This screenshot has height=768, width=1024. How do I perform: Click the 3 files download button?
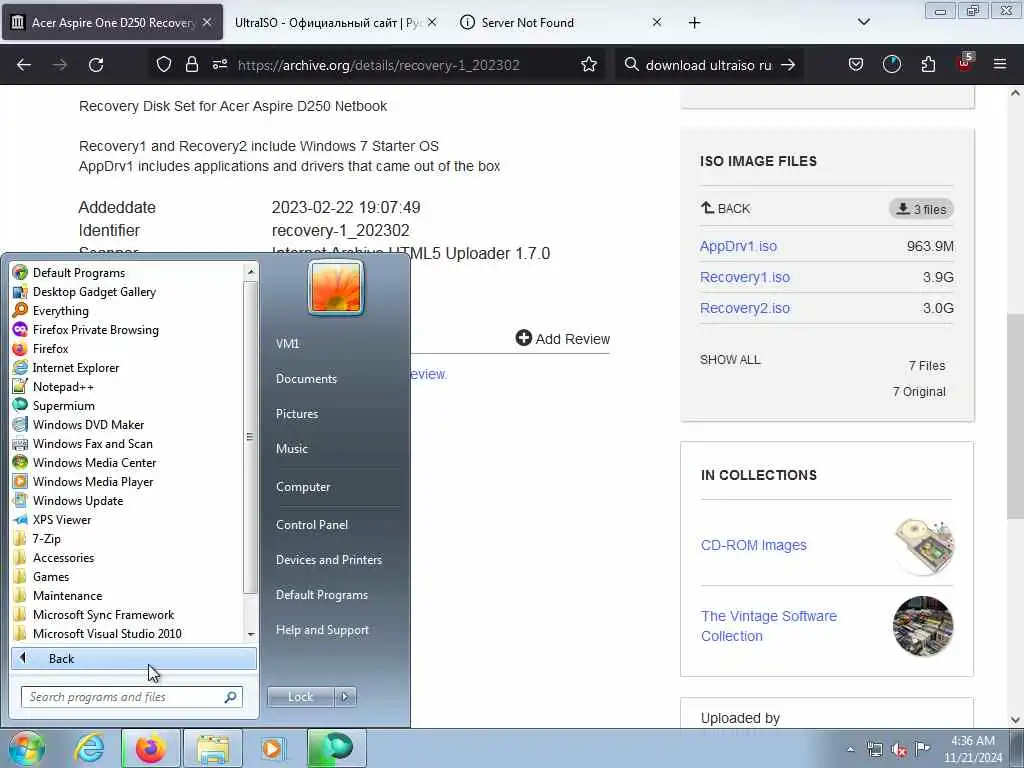pyautogui.click(x=921, y=209)
